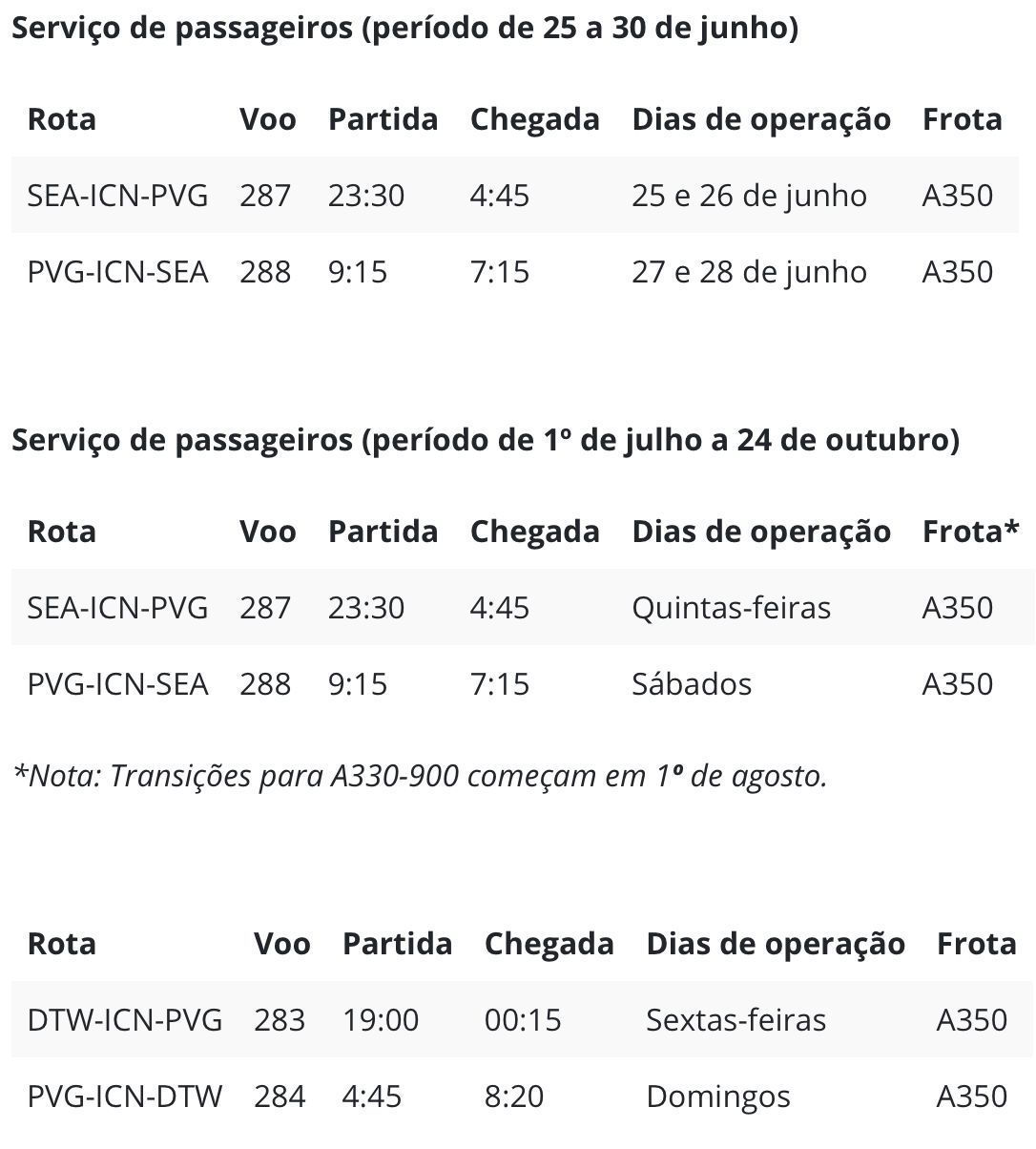Select the first table's SEA-ICN-PVG route cell
Screen dimensions: 1036x1149
tap(117, 196)
